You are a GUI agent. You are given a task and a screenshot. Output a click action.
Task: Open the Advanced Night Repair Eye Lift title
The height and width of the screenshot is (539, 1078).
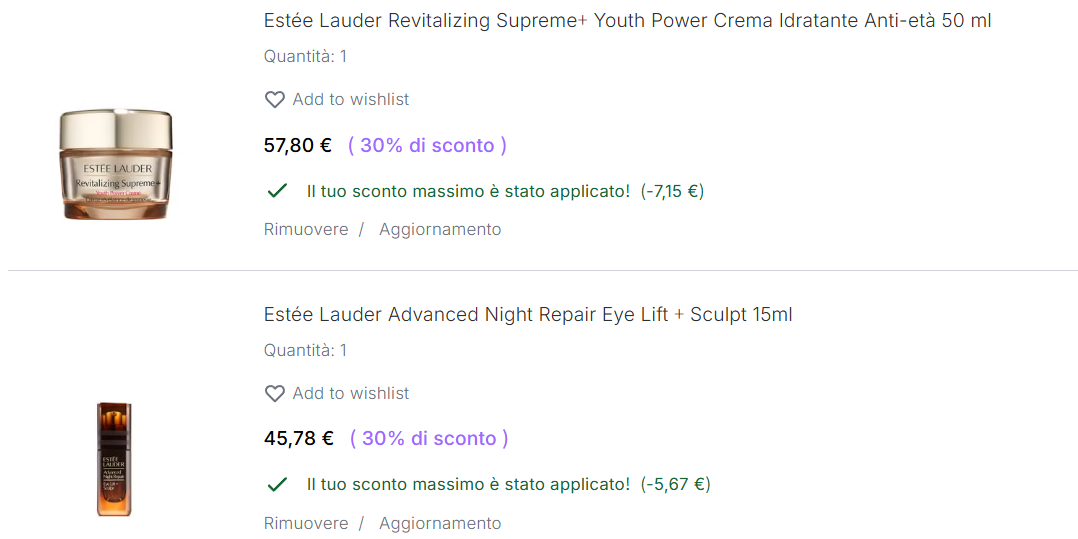point(528,315)
